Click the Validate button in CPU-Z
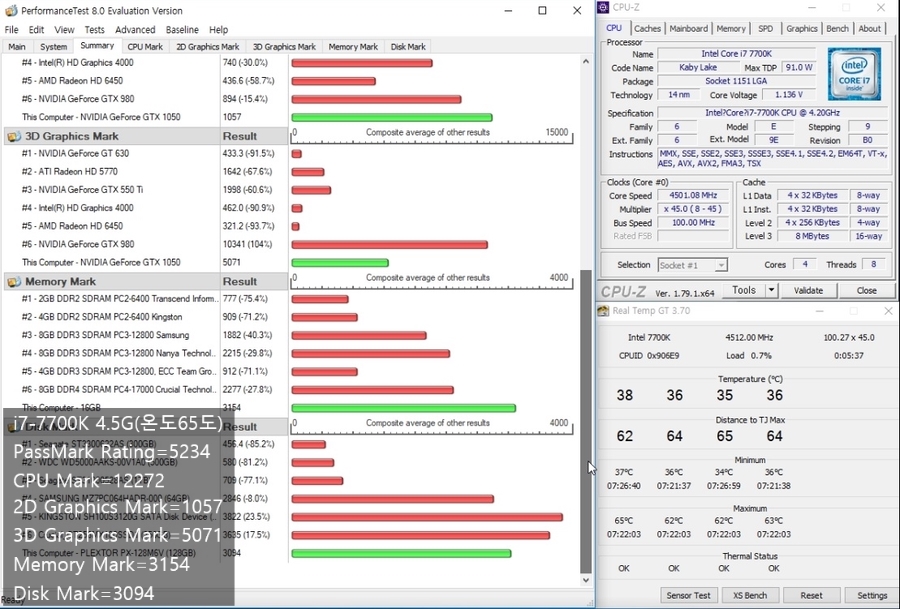Screen dimensions: 900x609 pos(808,290)
